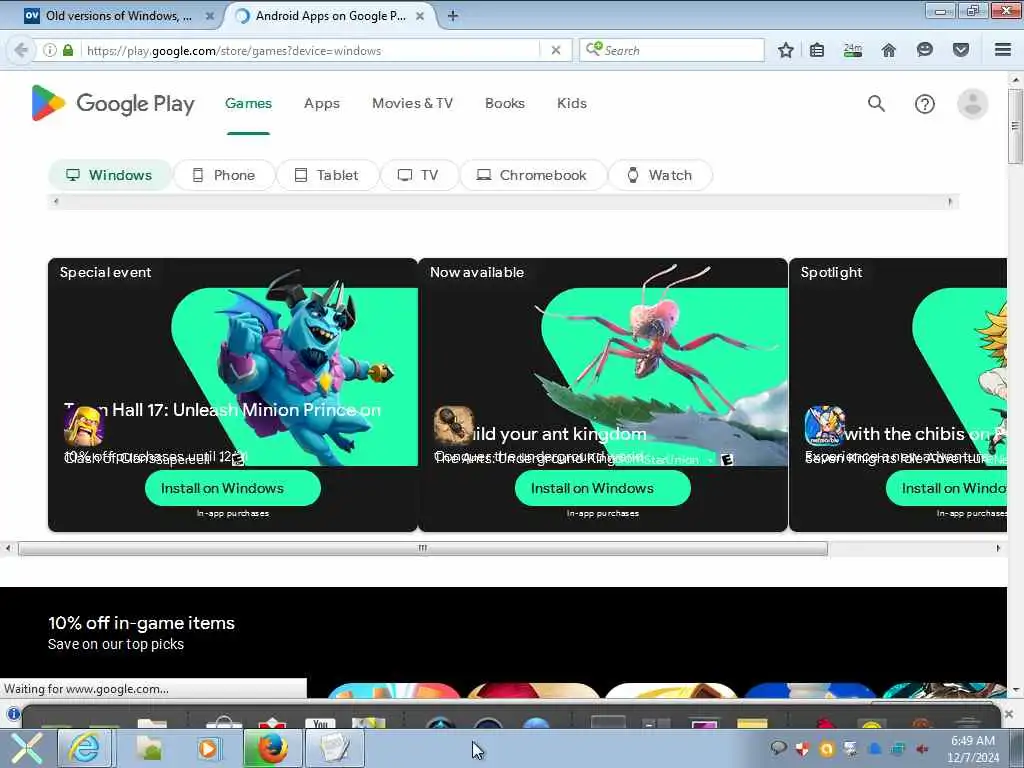Open a new Firefox tab with plus
The height and width of the screenshot is (768, 1024).
(x=453, y=16)
